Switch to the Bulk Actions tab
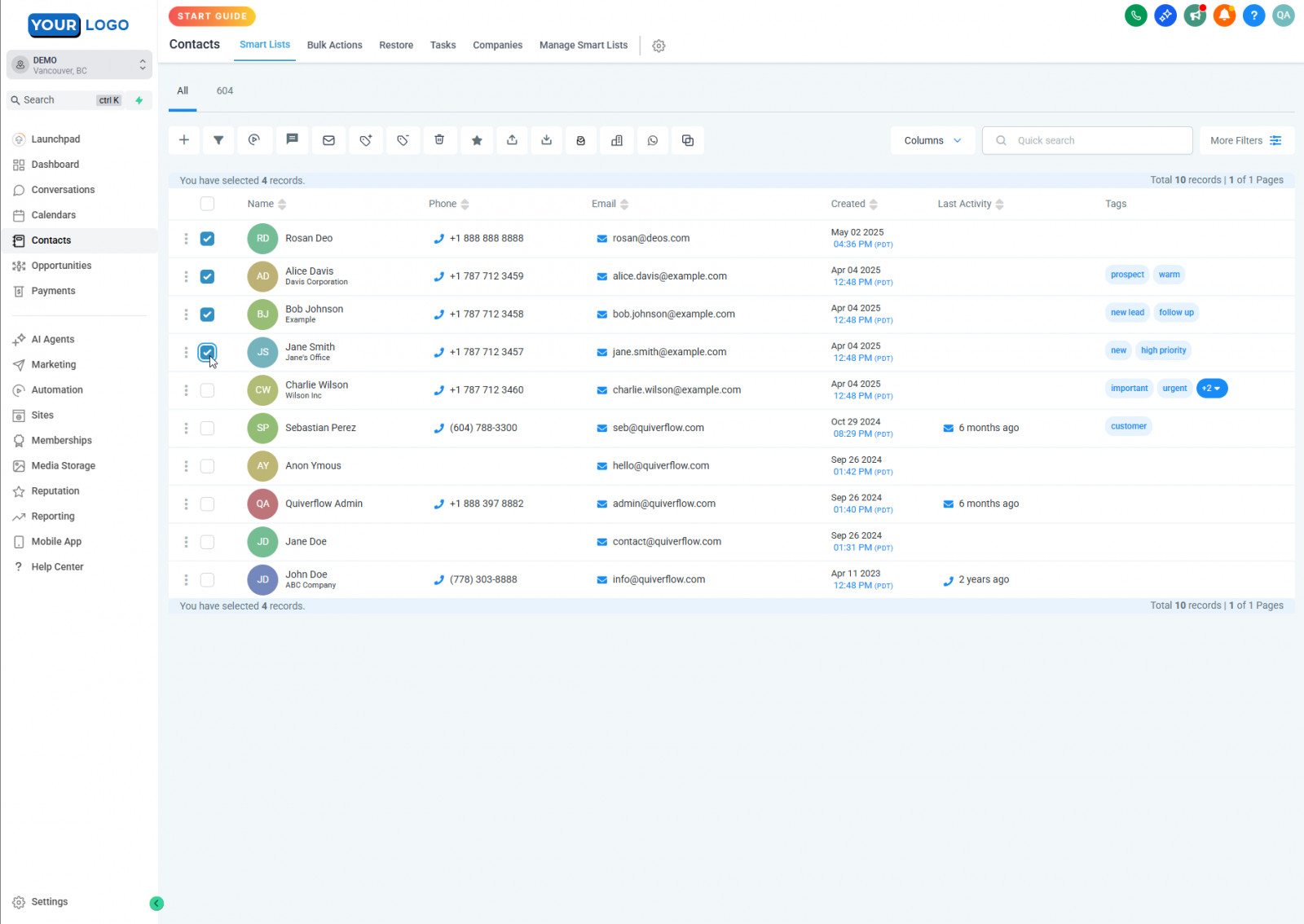This screenshot has width=1304, height=924. pos(334,45)
